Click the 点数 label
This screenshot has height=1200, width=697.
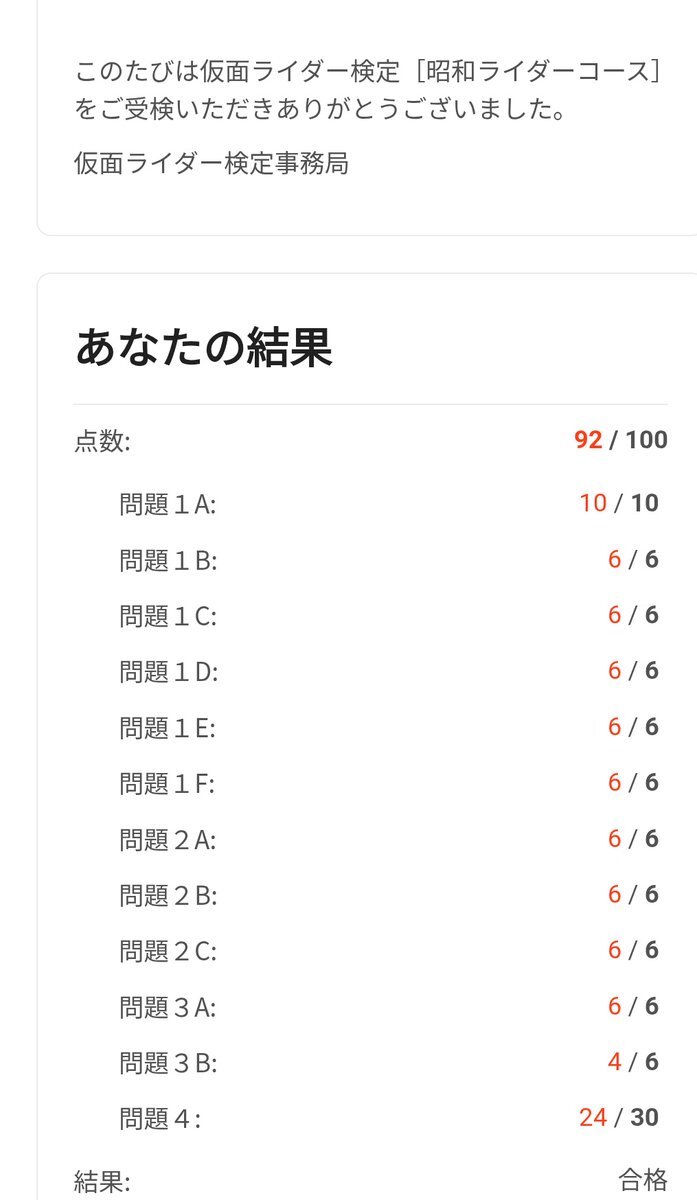click(102, 441)
